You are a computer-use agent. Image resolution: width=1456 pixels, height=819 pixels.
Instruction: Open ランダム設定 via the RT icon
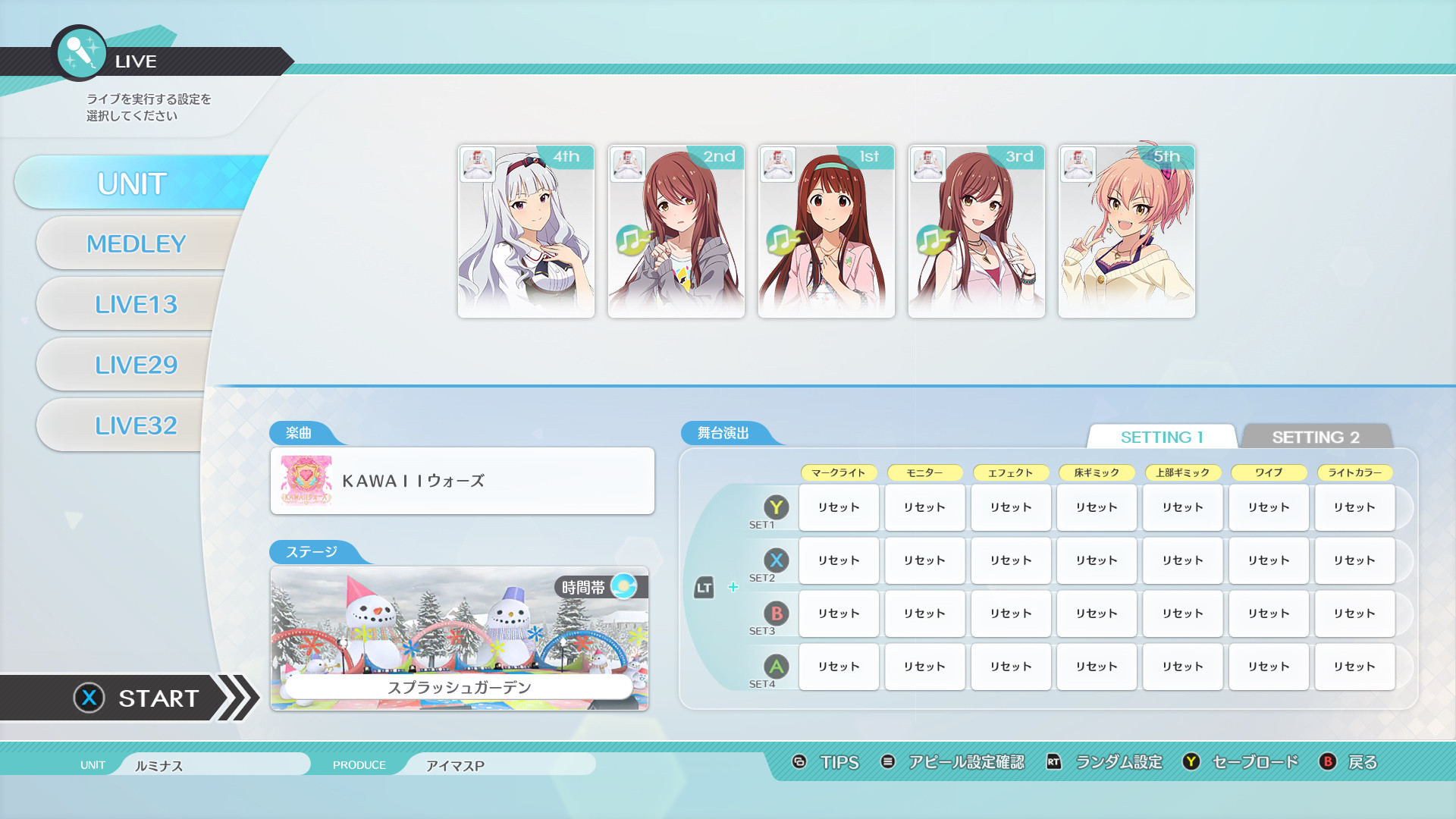point(1053,762)
